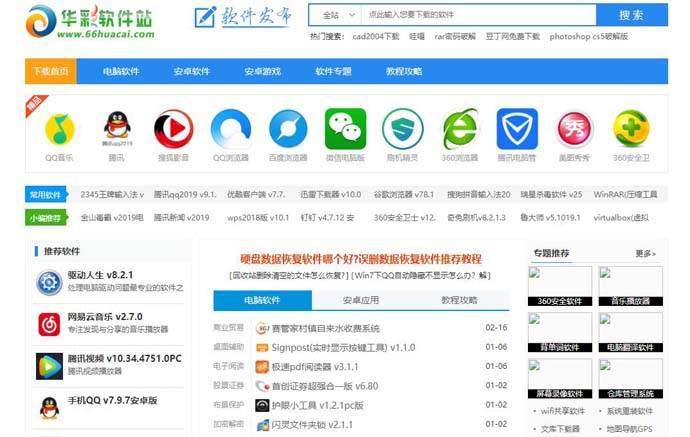Open the QQ音乐 app icon

pyautogui.click(x=59, y=129)
